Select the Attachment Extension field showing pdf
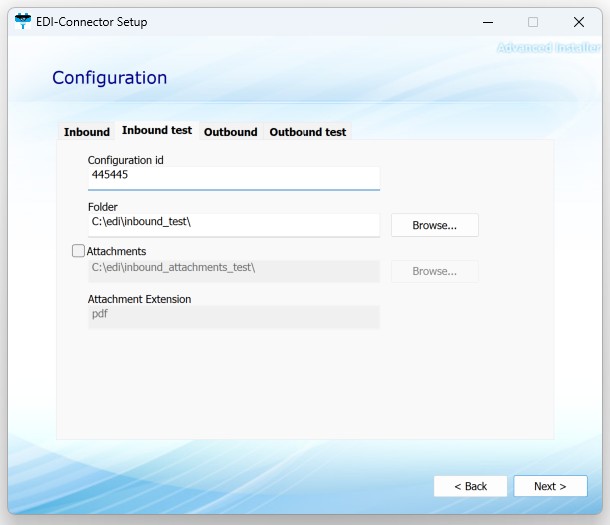 tap(233, 316)
